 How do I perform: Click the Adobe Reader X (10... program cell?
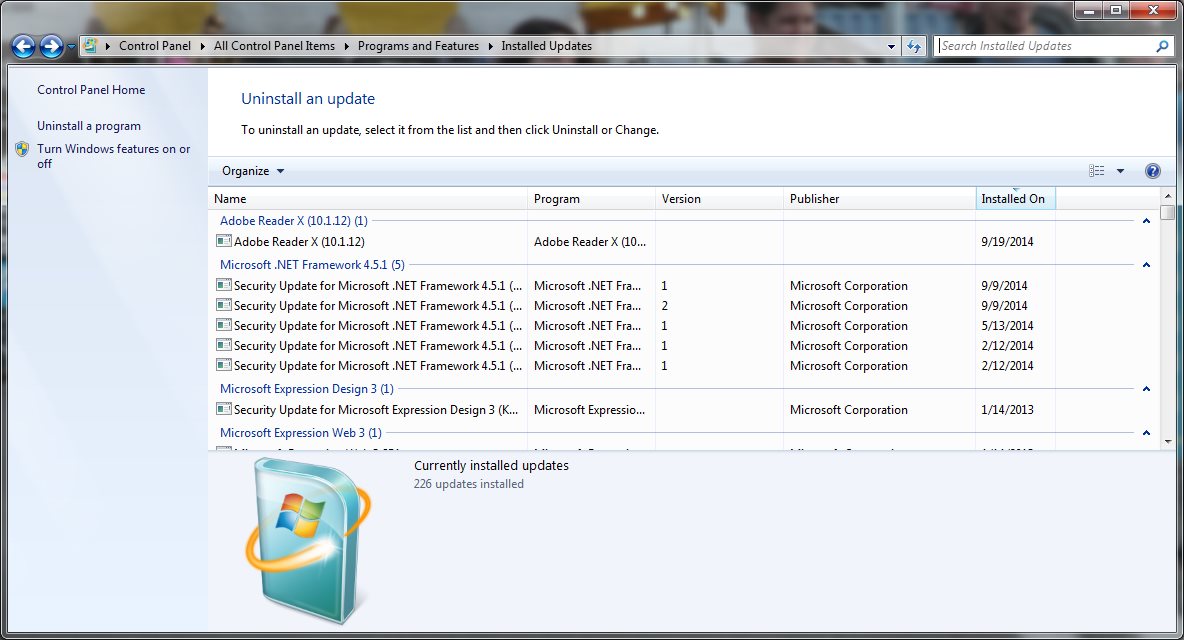pyautogui.click(x=590, y=242)
